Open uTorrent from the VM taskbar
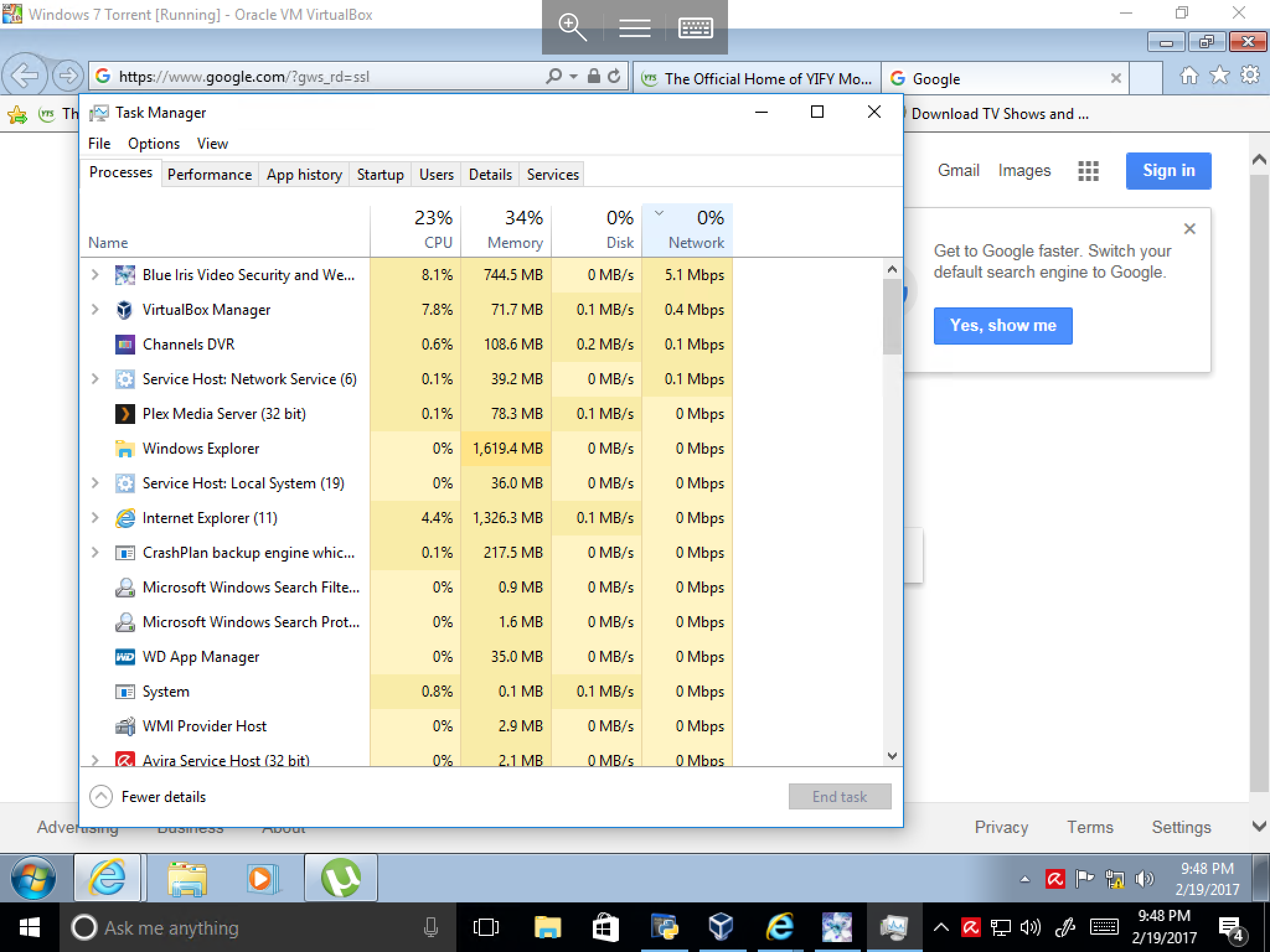Screen dimensions: 1270x952 pos(340,878)
